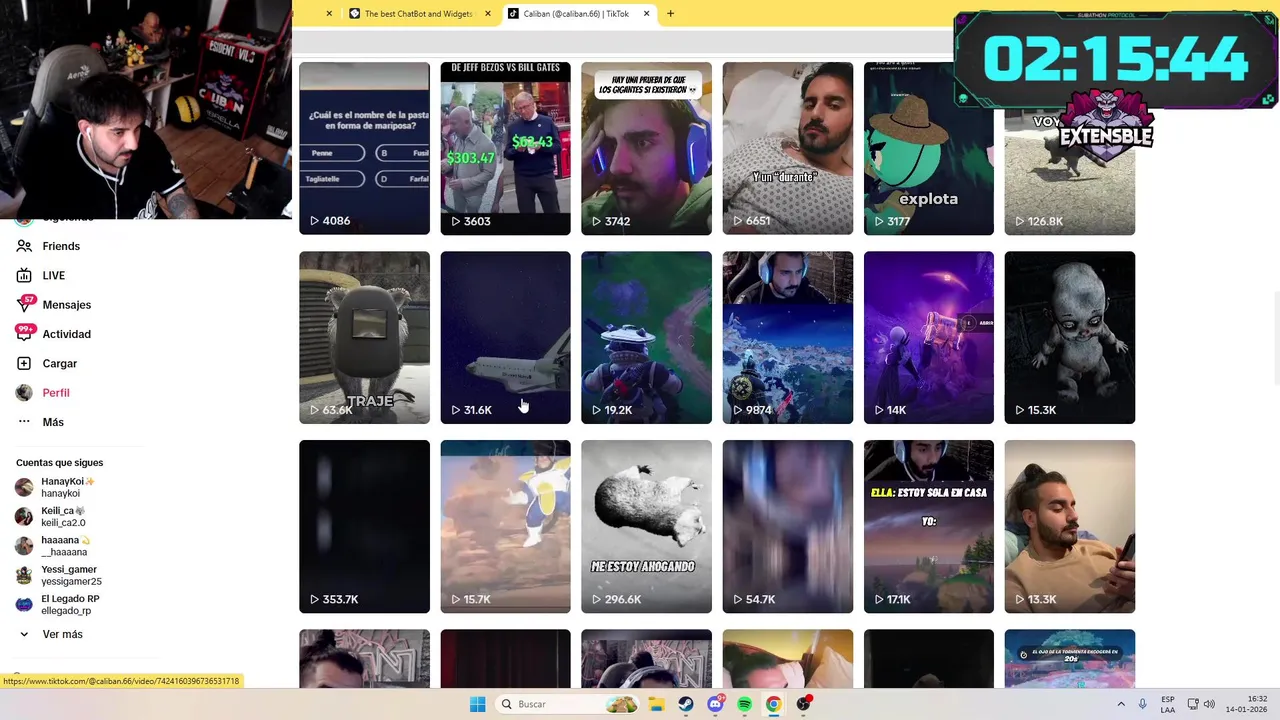Open phone-watching video with 13.3K views
Image resolution: width=1280 pixels, height=720 pixels.
point(1069,526)
